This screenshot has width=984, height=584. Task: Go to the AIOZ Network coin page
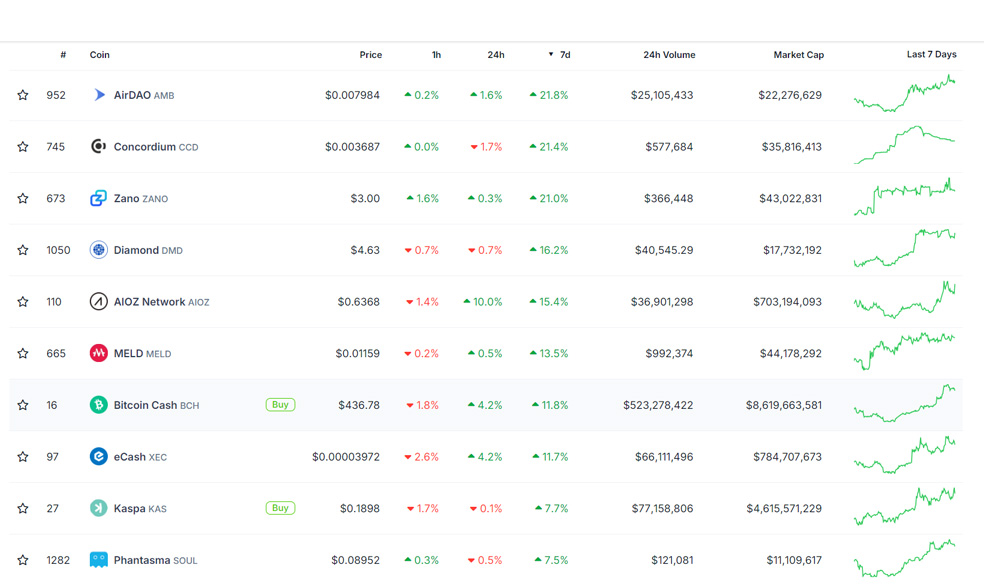pyautogui.click(x=161, y=302)
